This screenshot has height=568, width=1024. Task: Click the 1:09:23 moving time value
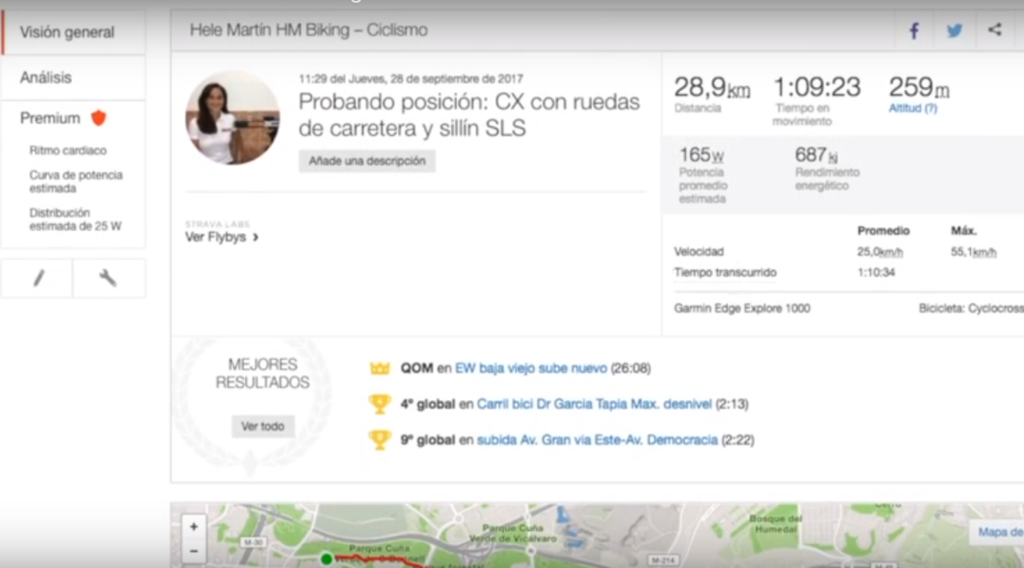click(816, 87)
